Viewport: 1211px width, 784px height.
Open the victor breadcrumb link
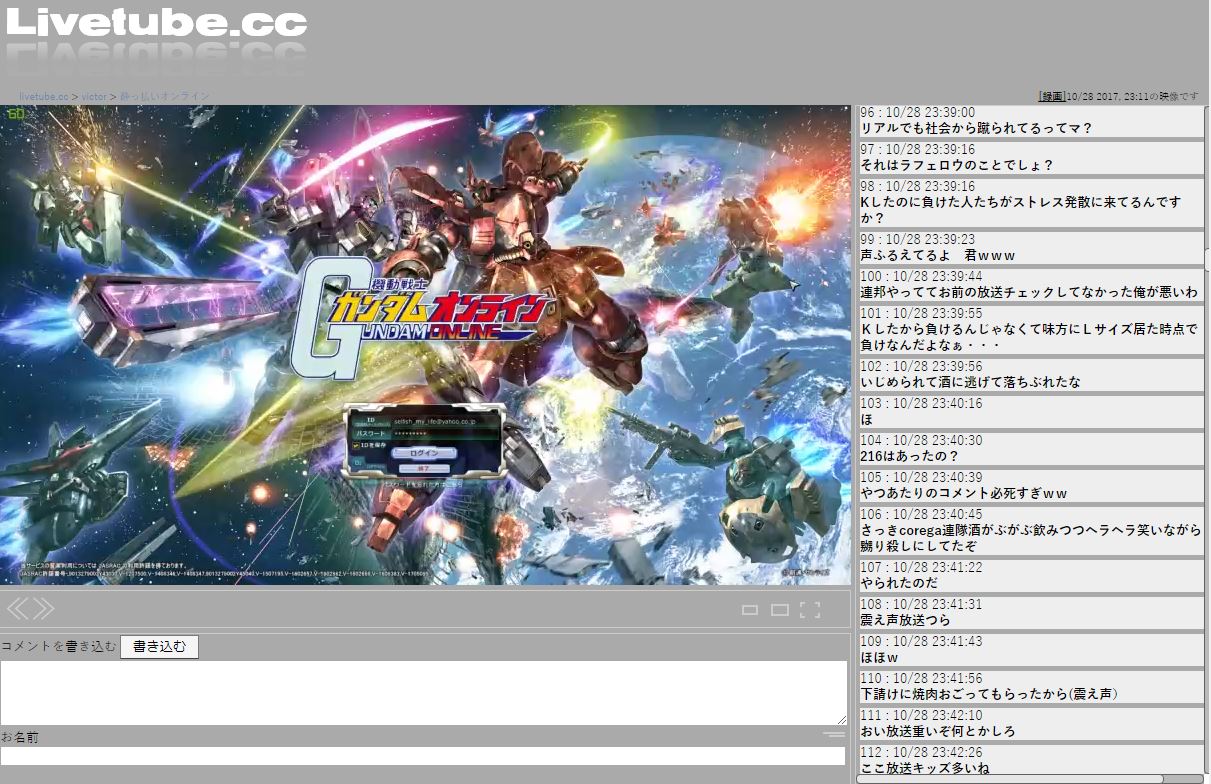coord(94,96)
